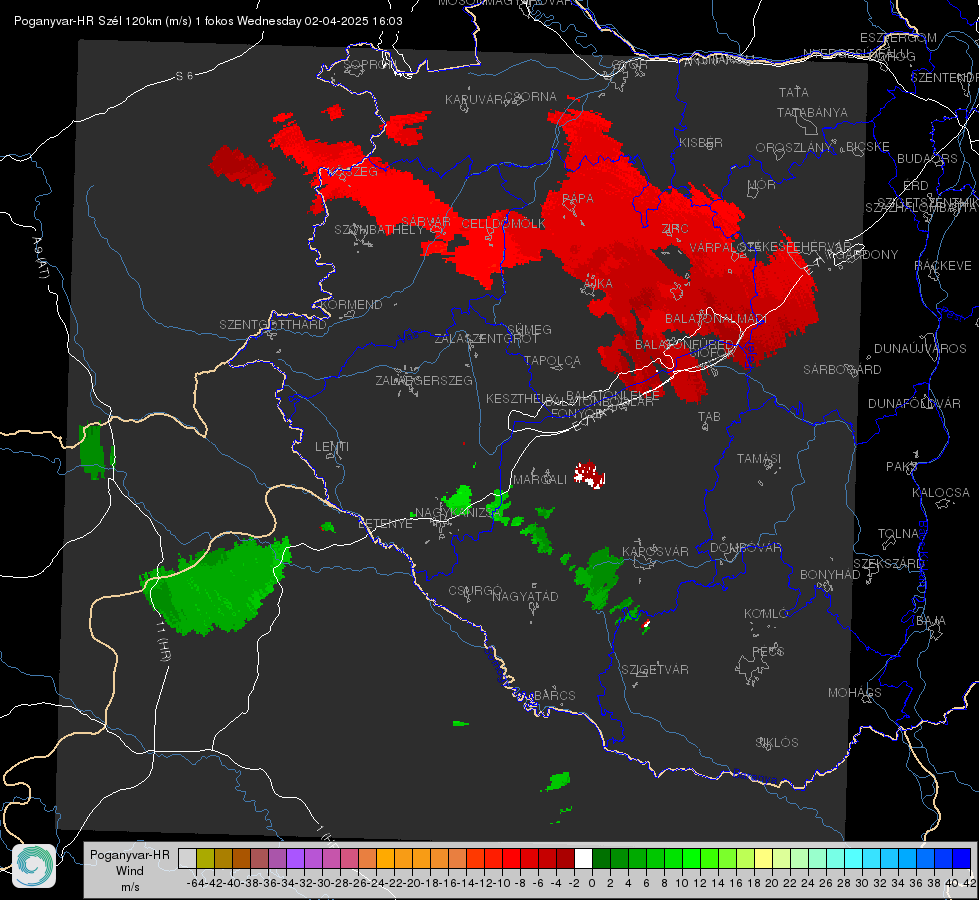Click the BONYHÁD label
The width and height of the screenshot is (979, 900).
[x=830, y=575]
